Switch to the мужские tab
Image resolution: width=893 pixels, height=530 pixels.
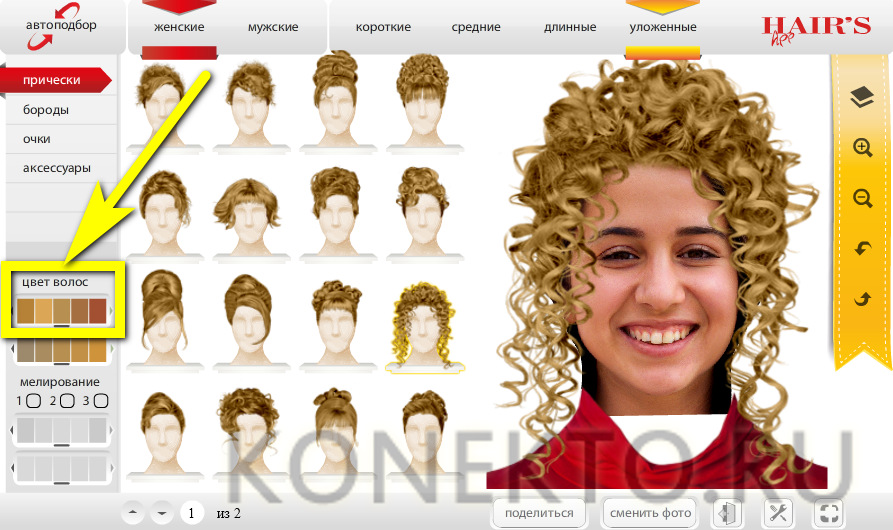click(274, 28)
